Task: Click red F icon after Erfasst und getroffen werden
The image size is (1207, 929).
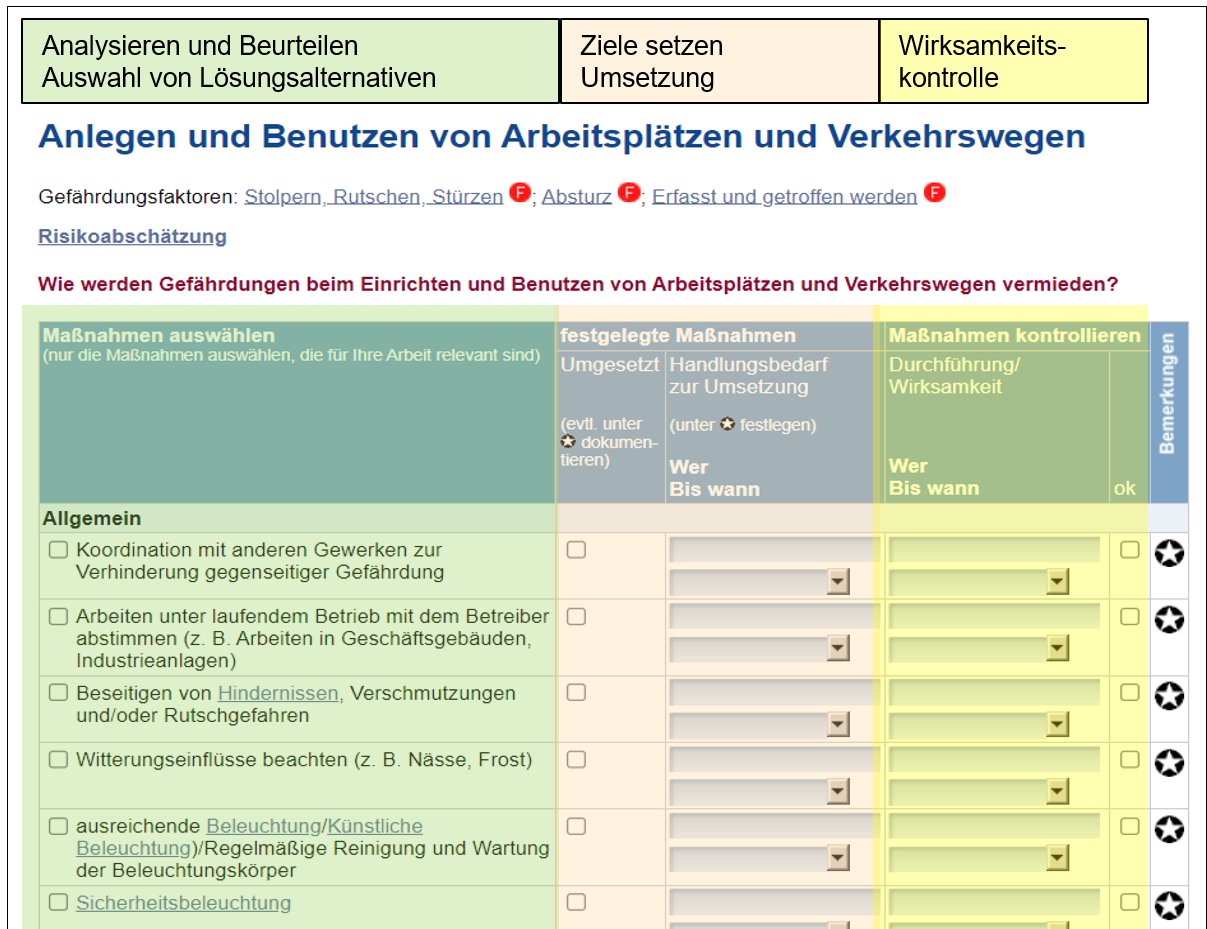Action: [x=934, y=193]
